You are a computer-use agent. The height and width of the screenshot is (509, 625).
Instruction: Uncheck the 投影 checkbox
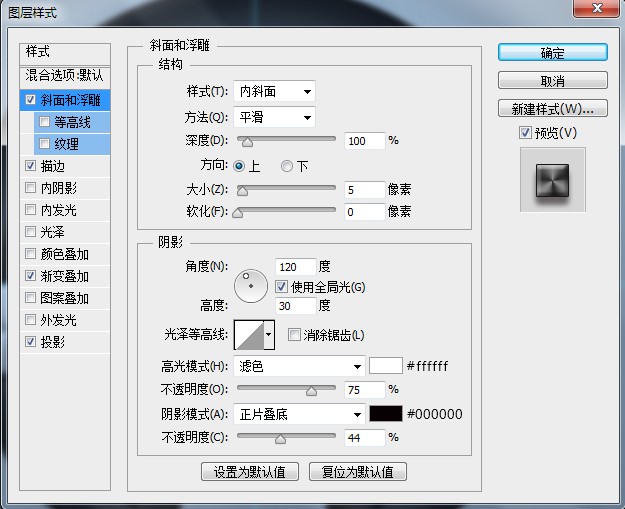31,341
